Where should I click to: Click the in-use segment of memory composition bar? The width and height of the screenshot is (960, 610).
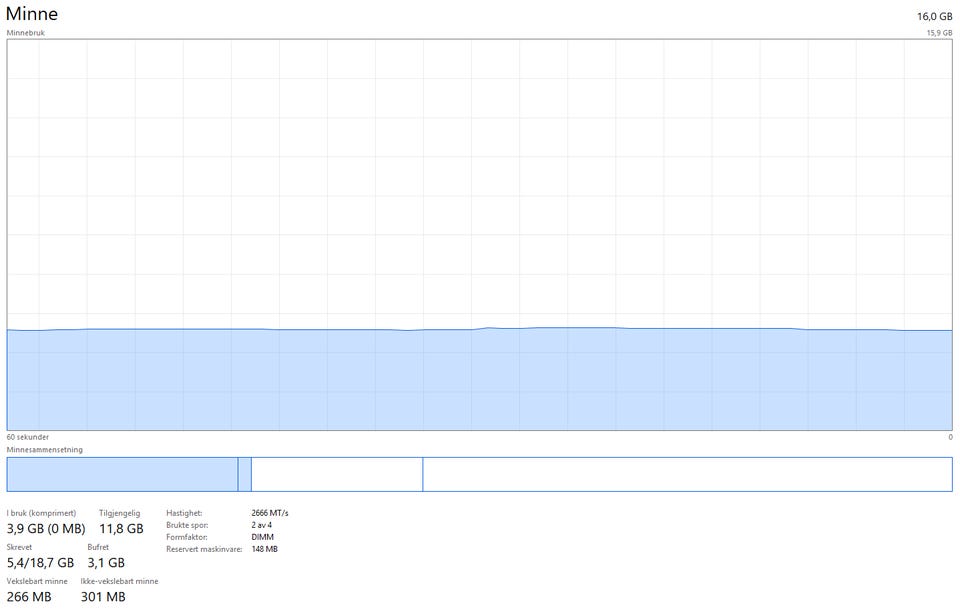[x=122, y=474]
